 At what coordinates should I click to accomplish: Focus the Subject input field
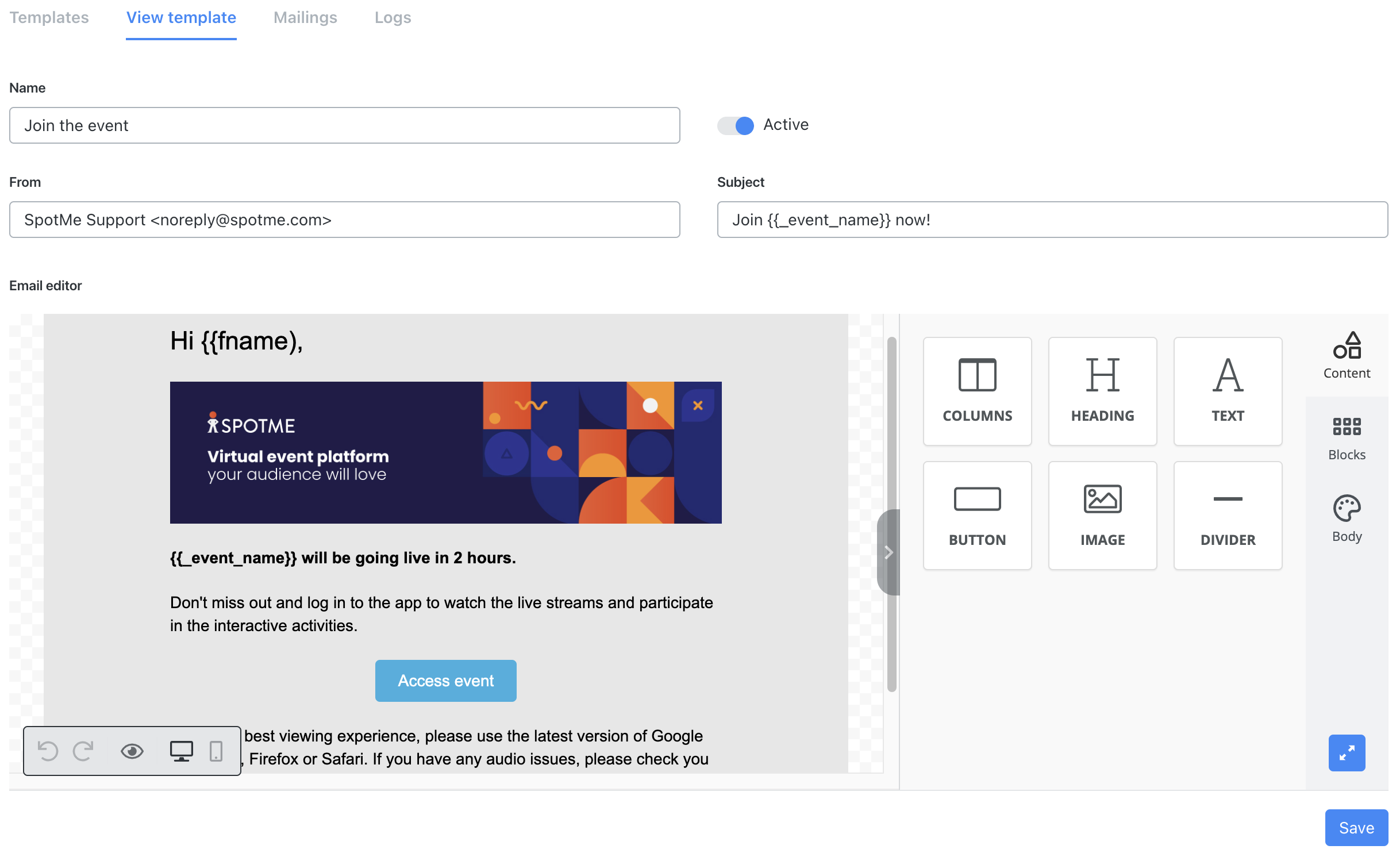[x=1052, y=220]
